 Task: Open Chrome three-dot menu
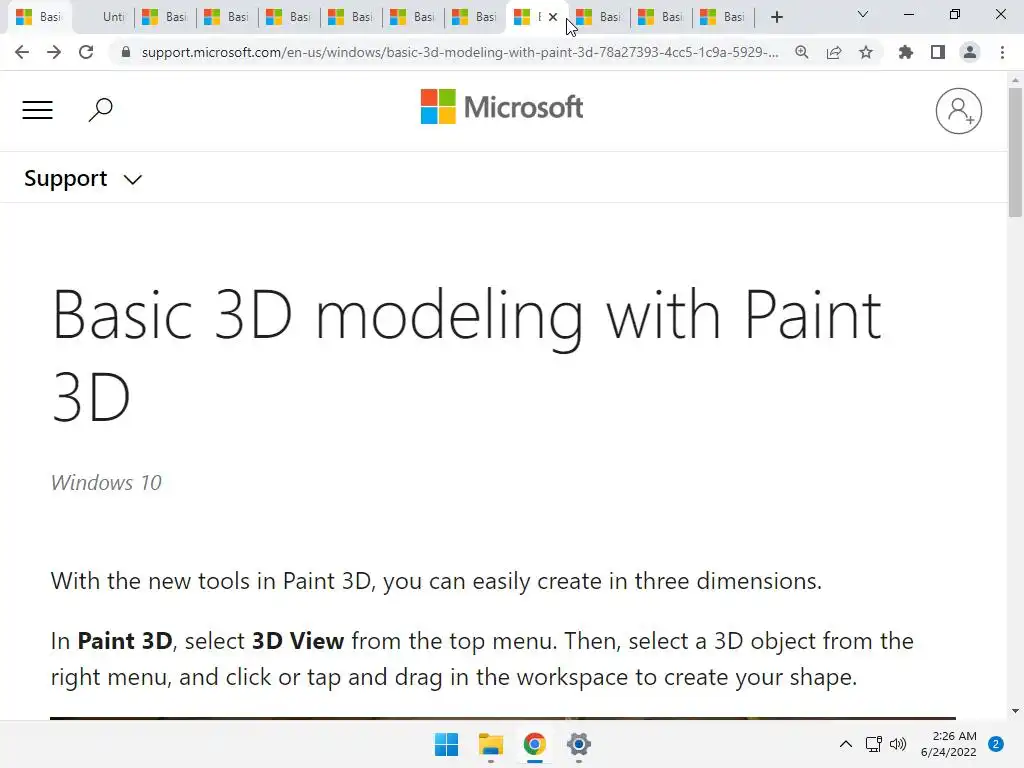(x=1002, y=52)
